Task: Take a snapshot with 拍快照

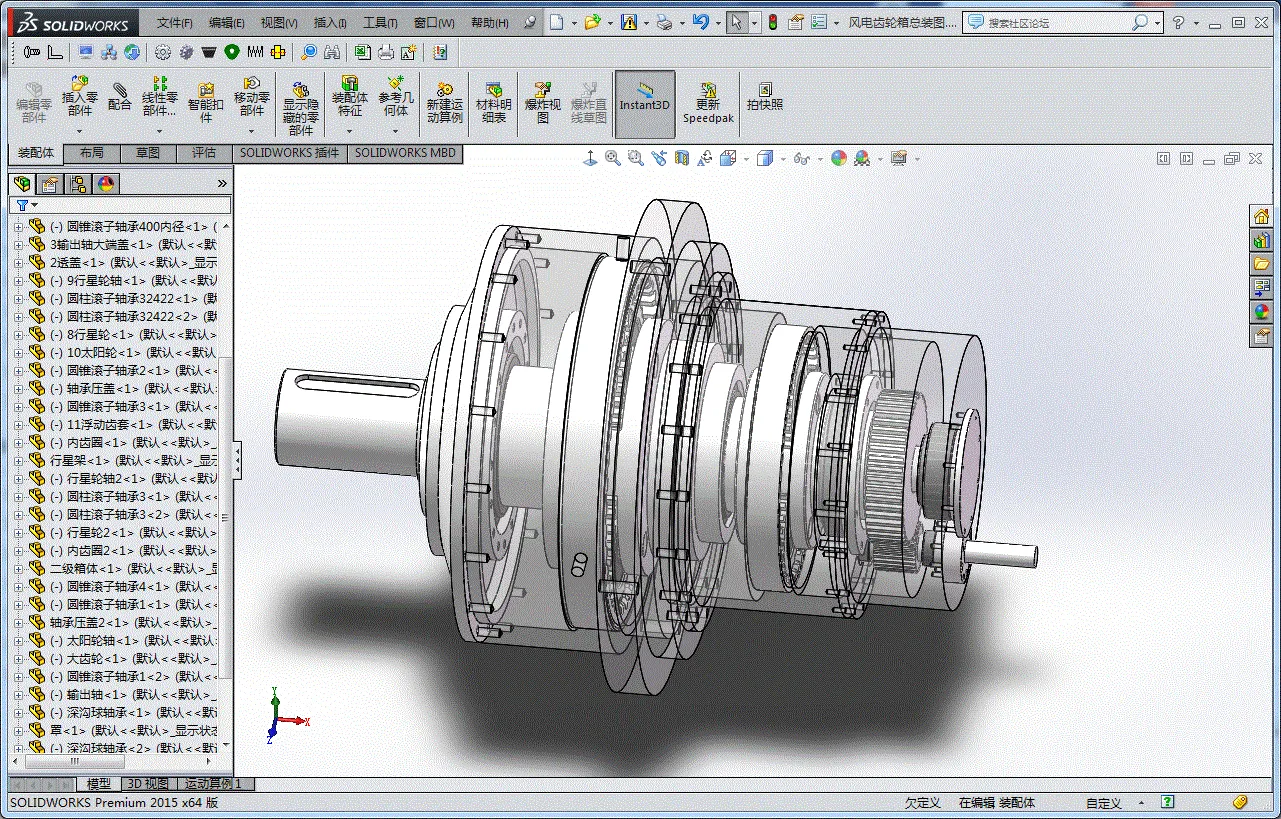Action: tap(765, 96)
